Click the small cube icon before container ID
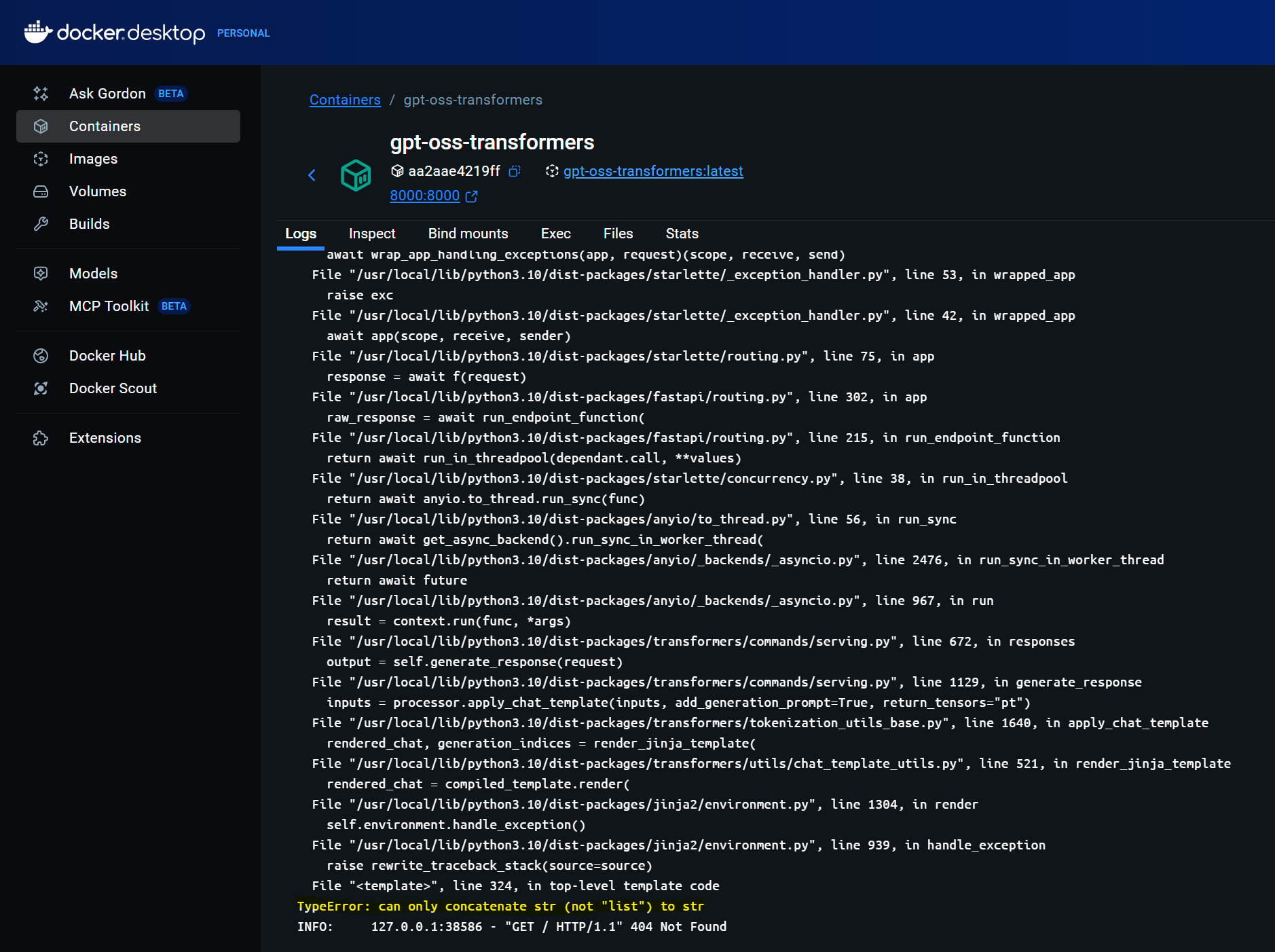Screen dimensions: 1275x952 (x=397, y=171)
